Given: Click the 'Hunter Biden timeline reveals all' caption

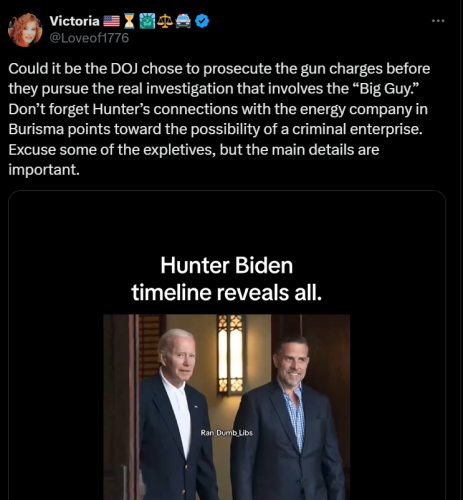Looking at the screenshot, I should point(227,279).
